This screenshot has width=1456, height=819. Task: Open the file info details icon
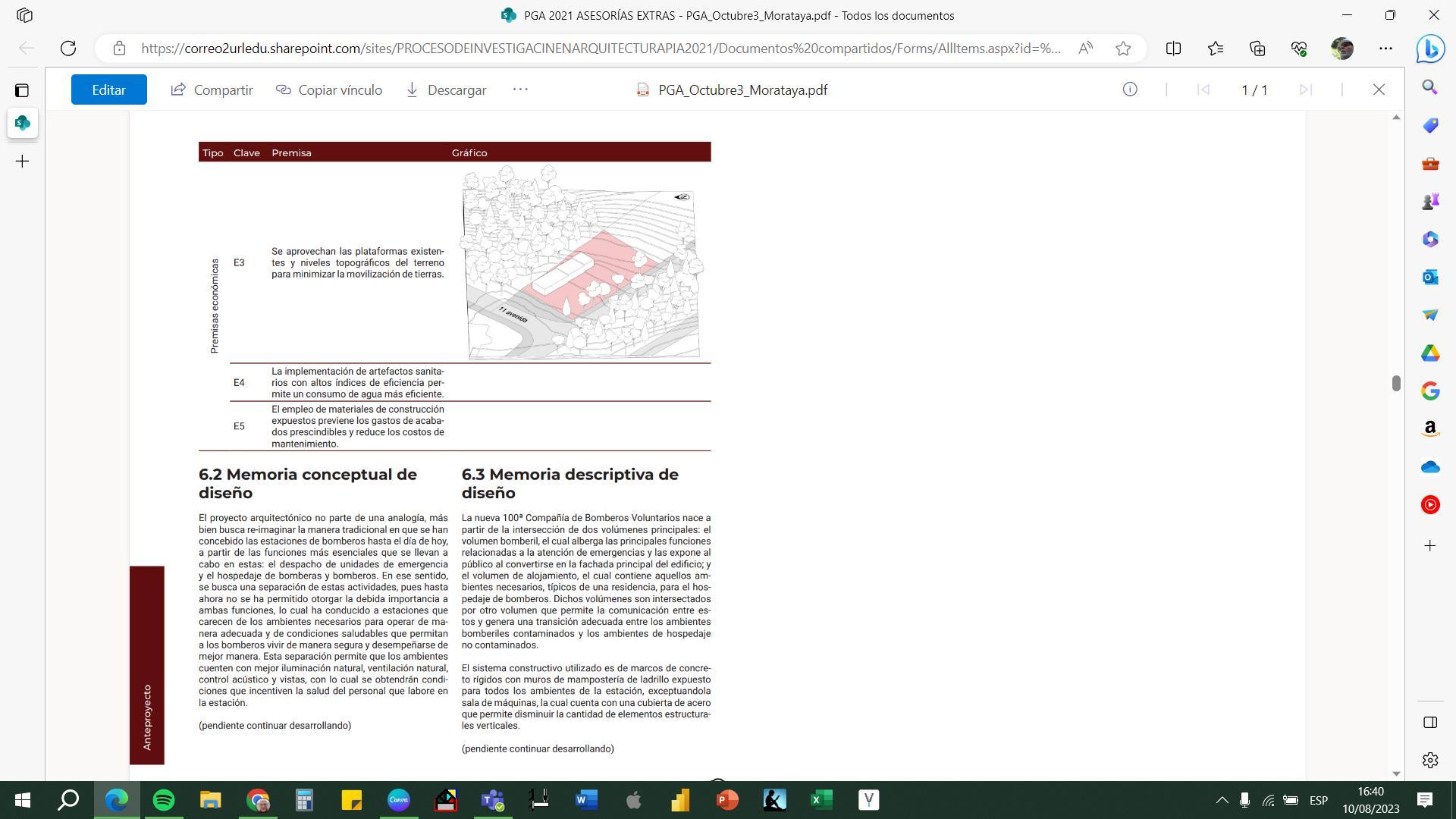pos(1130,89)
